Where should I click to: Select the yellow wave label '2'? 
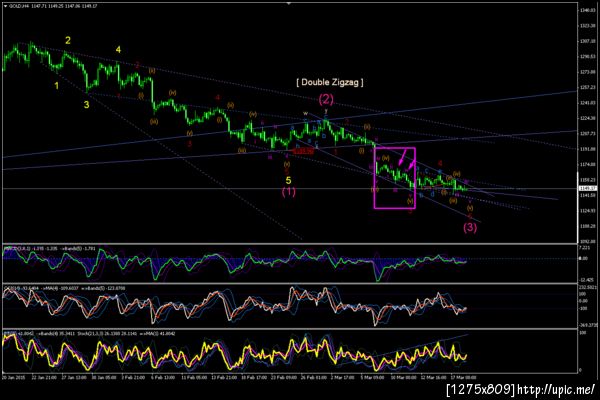click(x=68, y=41)
